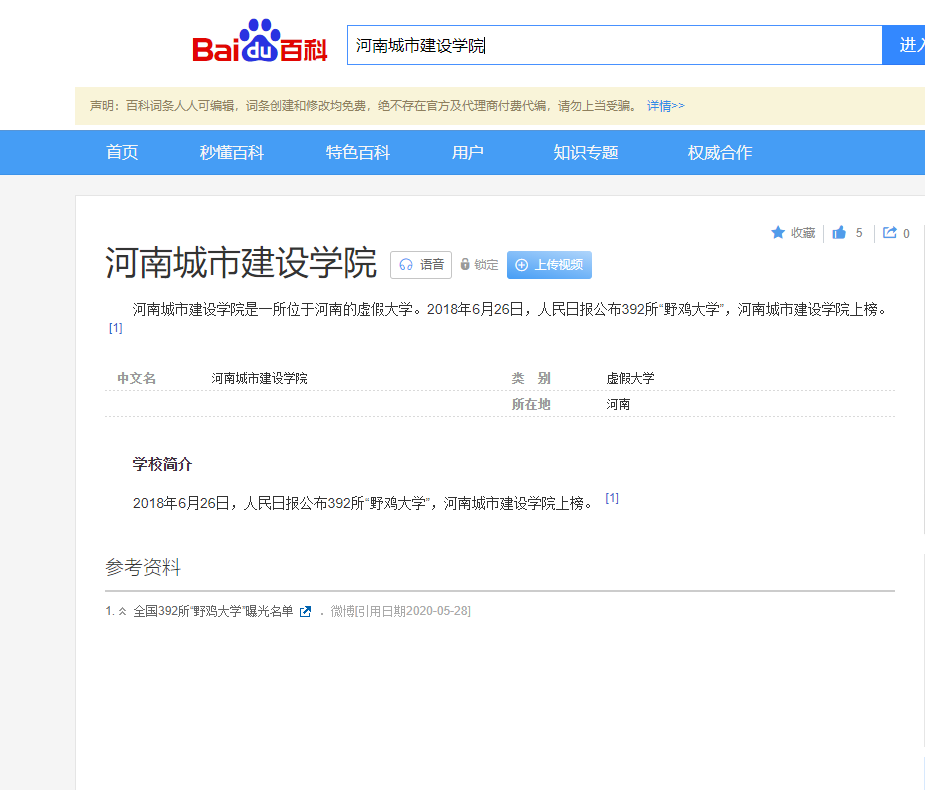Open the 特色百科 navigation item
925x790 pixels.
click(356, 152)
